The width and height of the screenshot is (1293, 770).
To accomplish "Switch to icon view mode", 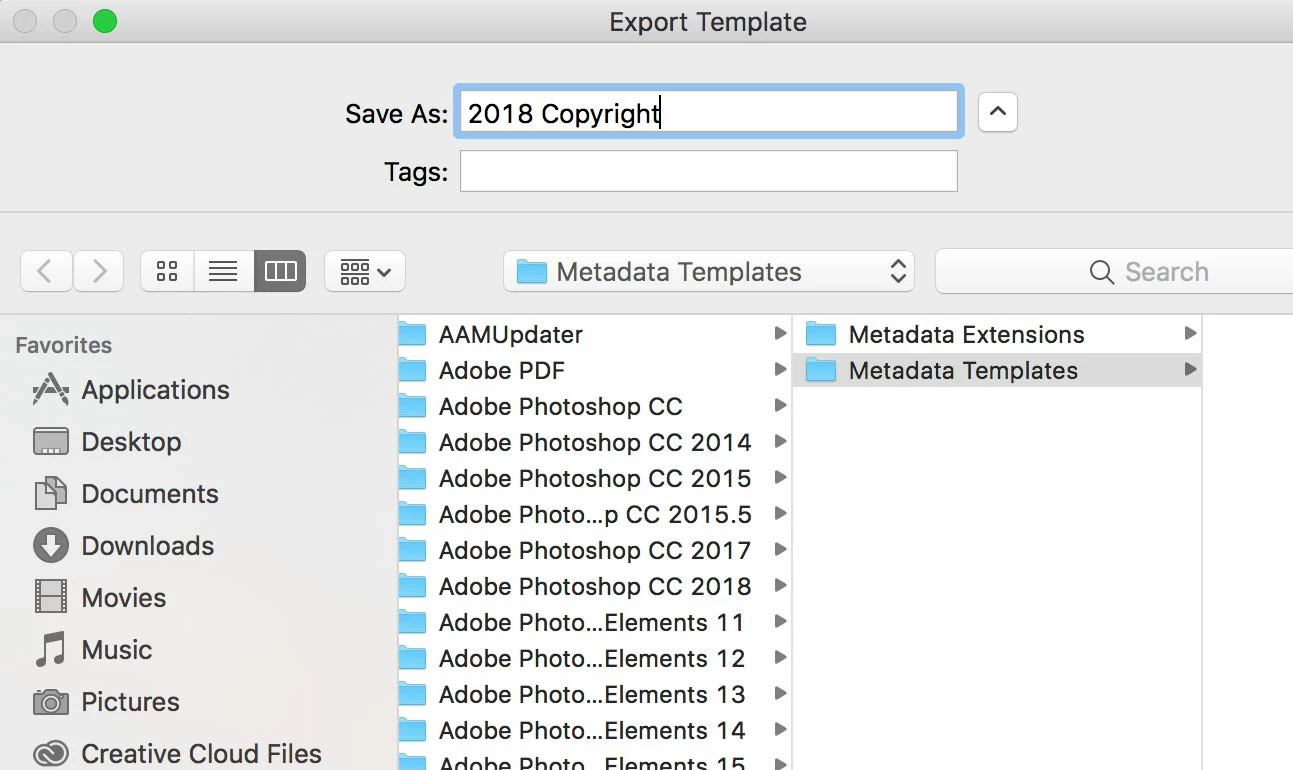I will (x=167, y=271).
